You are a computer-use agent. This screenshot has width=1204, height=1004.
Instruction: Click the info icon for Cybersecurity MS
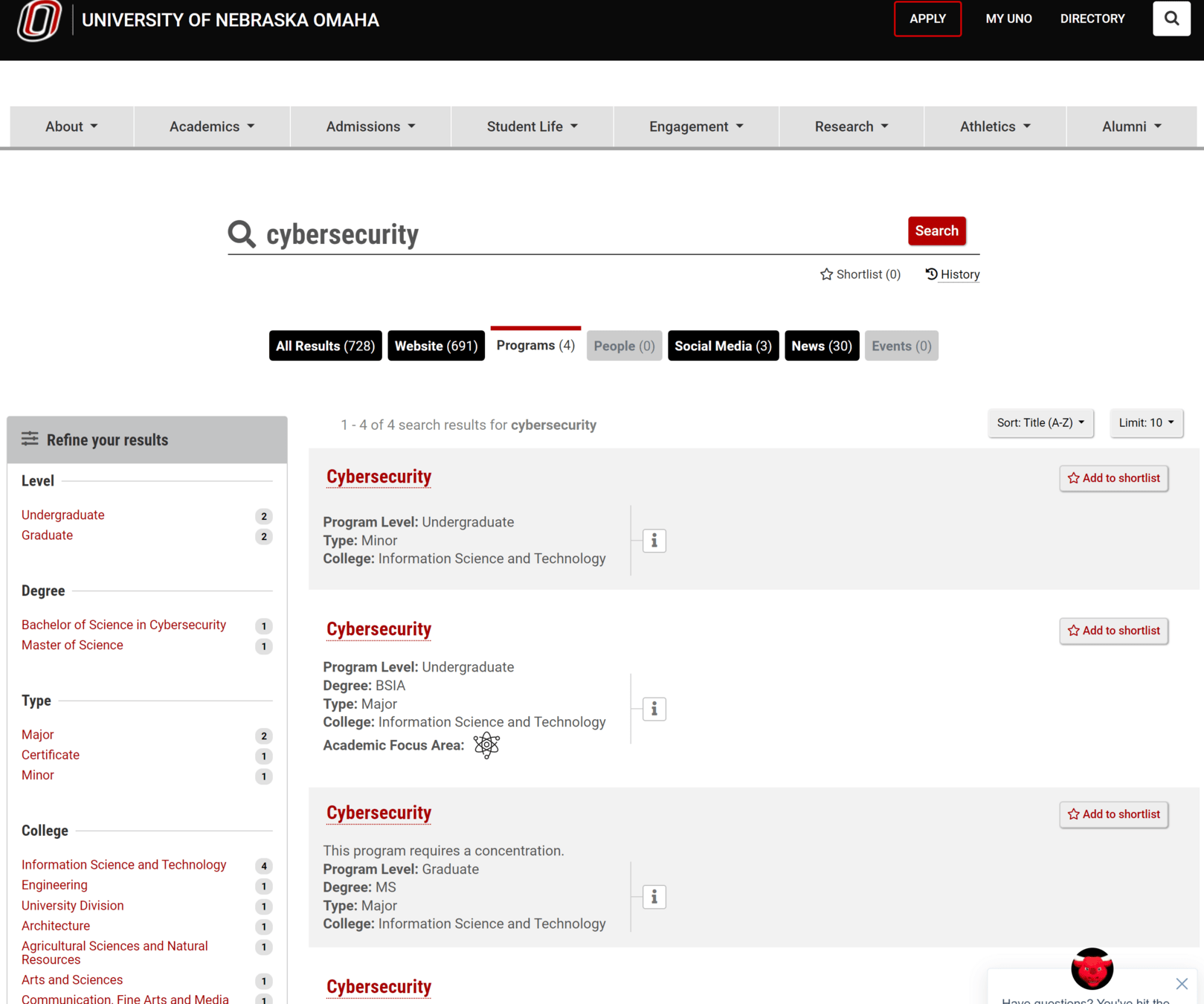(654, 897)
